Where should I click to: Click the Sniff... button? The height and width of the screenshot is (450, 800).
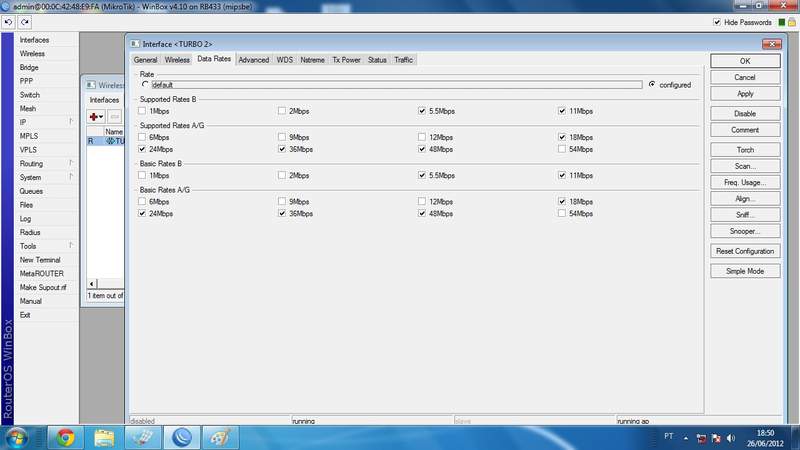pyautogui.click(x=745, y=215)
